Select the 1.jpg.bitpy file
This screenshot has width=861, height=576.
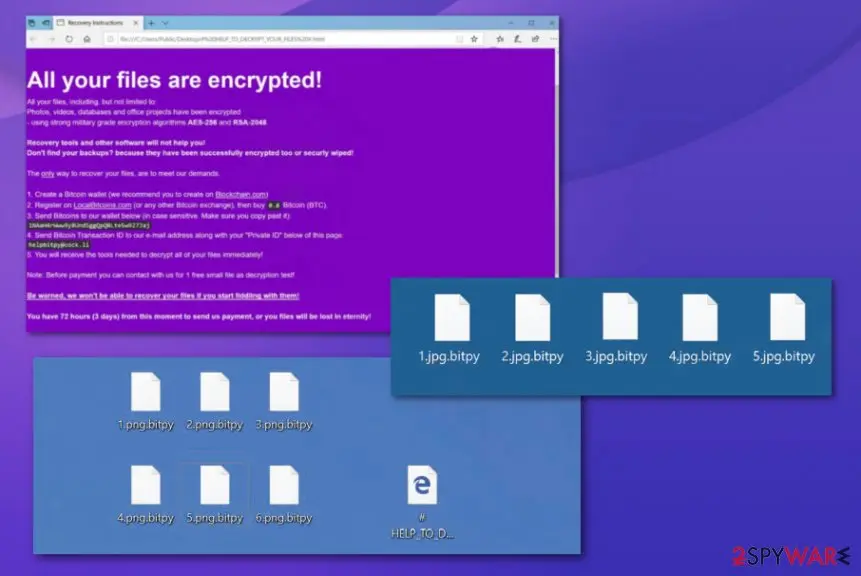450,328
